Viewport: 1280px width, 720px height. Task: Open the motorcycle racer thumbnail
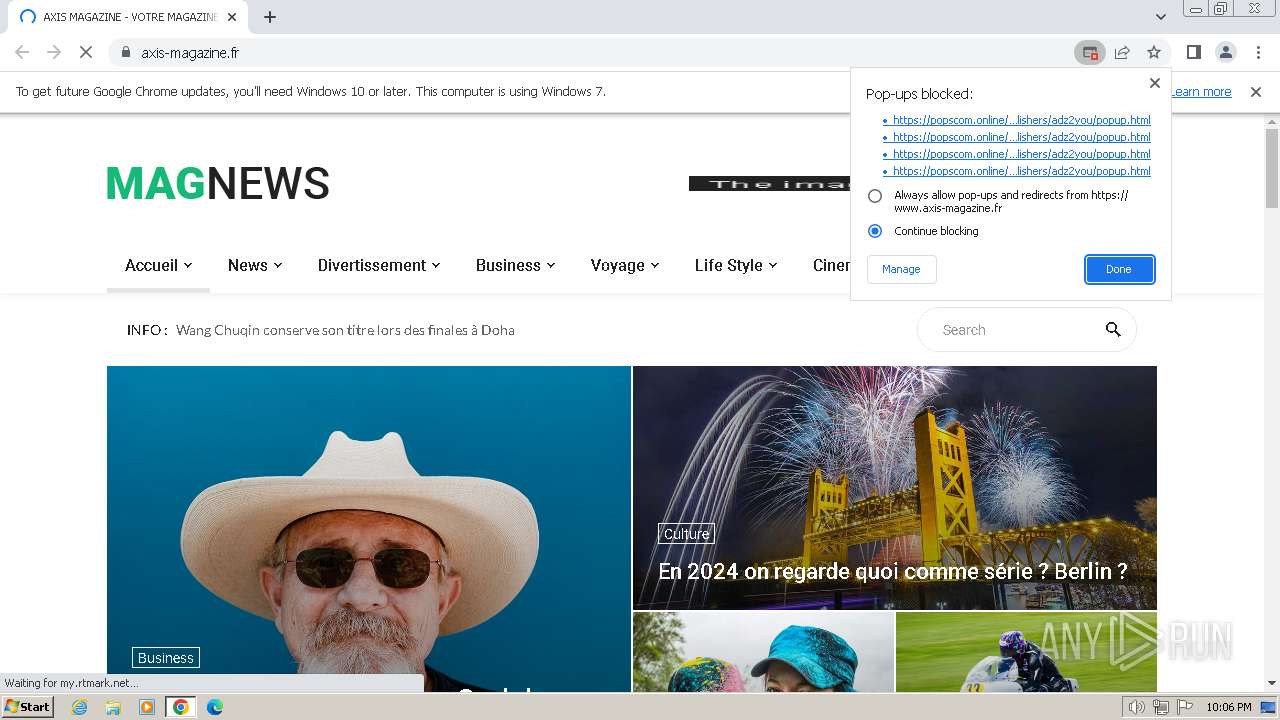click(x=1026, y=652)
